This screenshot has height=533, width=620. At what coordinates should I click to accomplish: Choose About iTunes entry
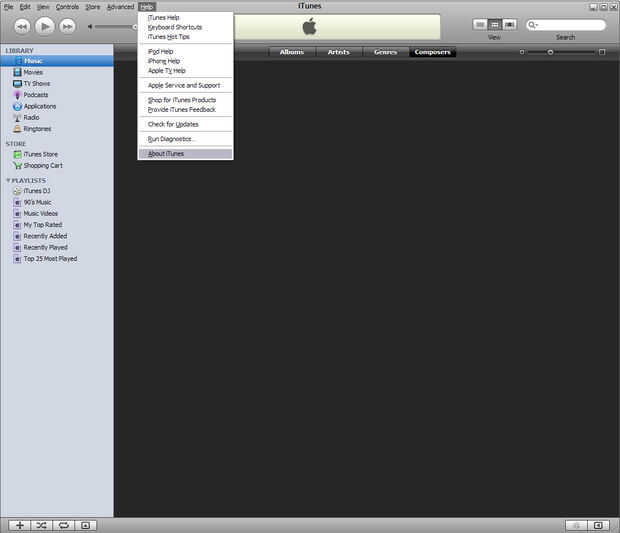point(185,154)
